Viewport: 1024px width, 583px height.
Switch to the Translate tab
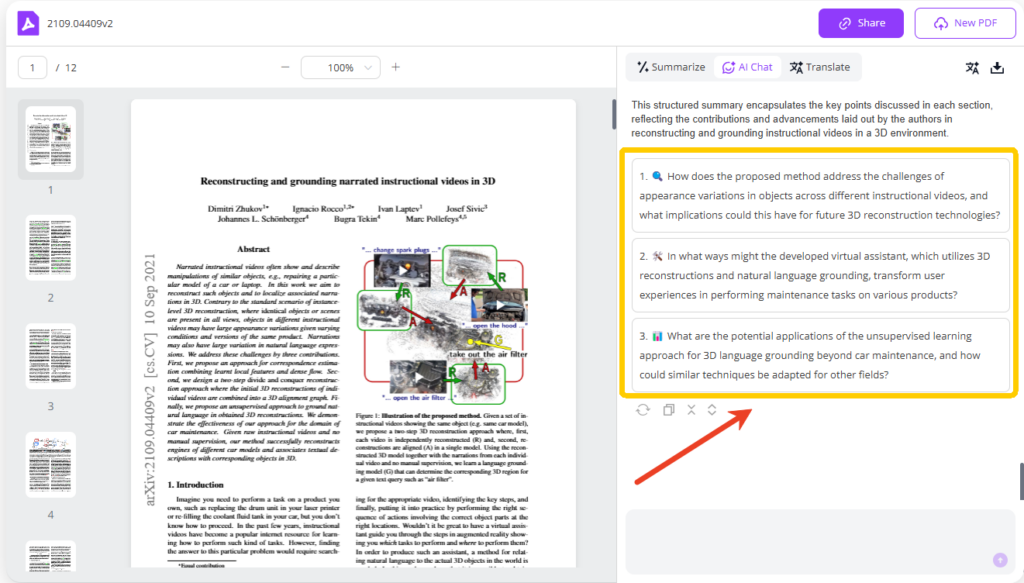point(820,67)
